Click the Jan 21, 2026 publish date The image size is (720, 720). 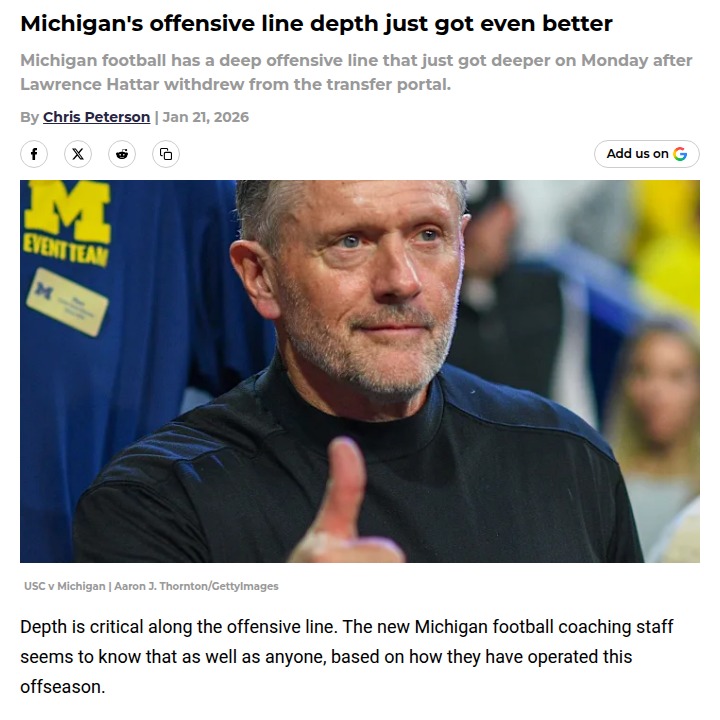[206, 117]
